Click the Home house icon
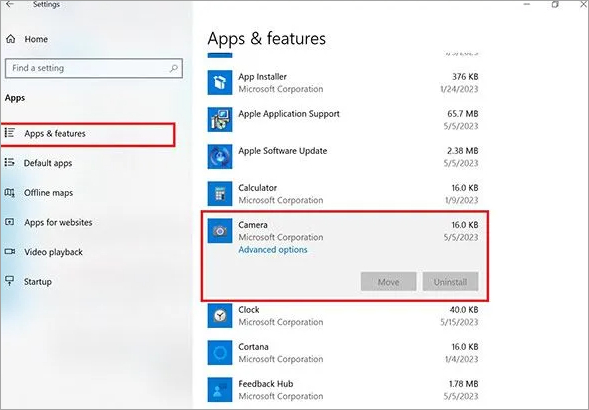Screen dimensions: 589x410 [x=11, y=39]
